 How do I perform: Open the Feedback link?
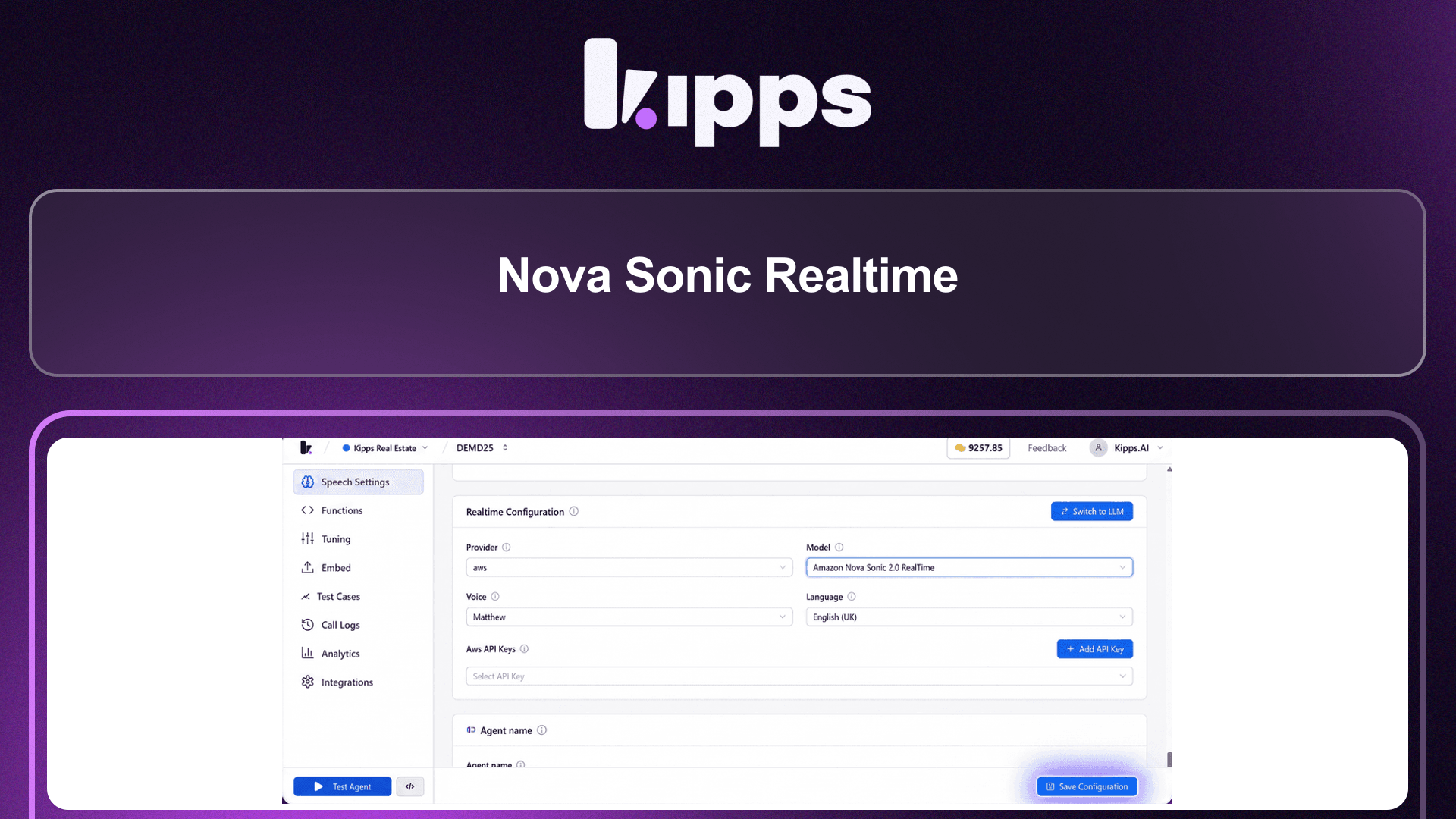click(1046, 448)
